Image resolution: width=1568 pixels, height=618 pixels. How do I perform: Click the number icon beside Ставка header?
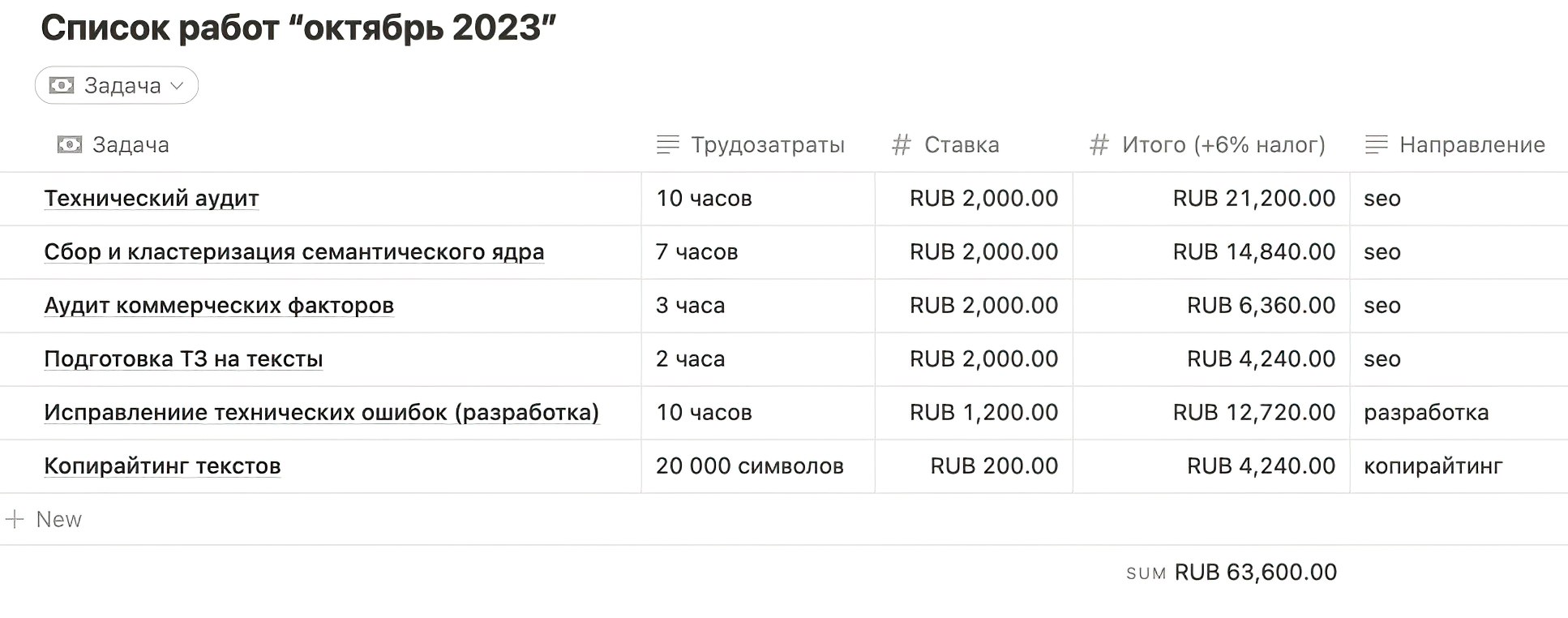901,144
